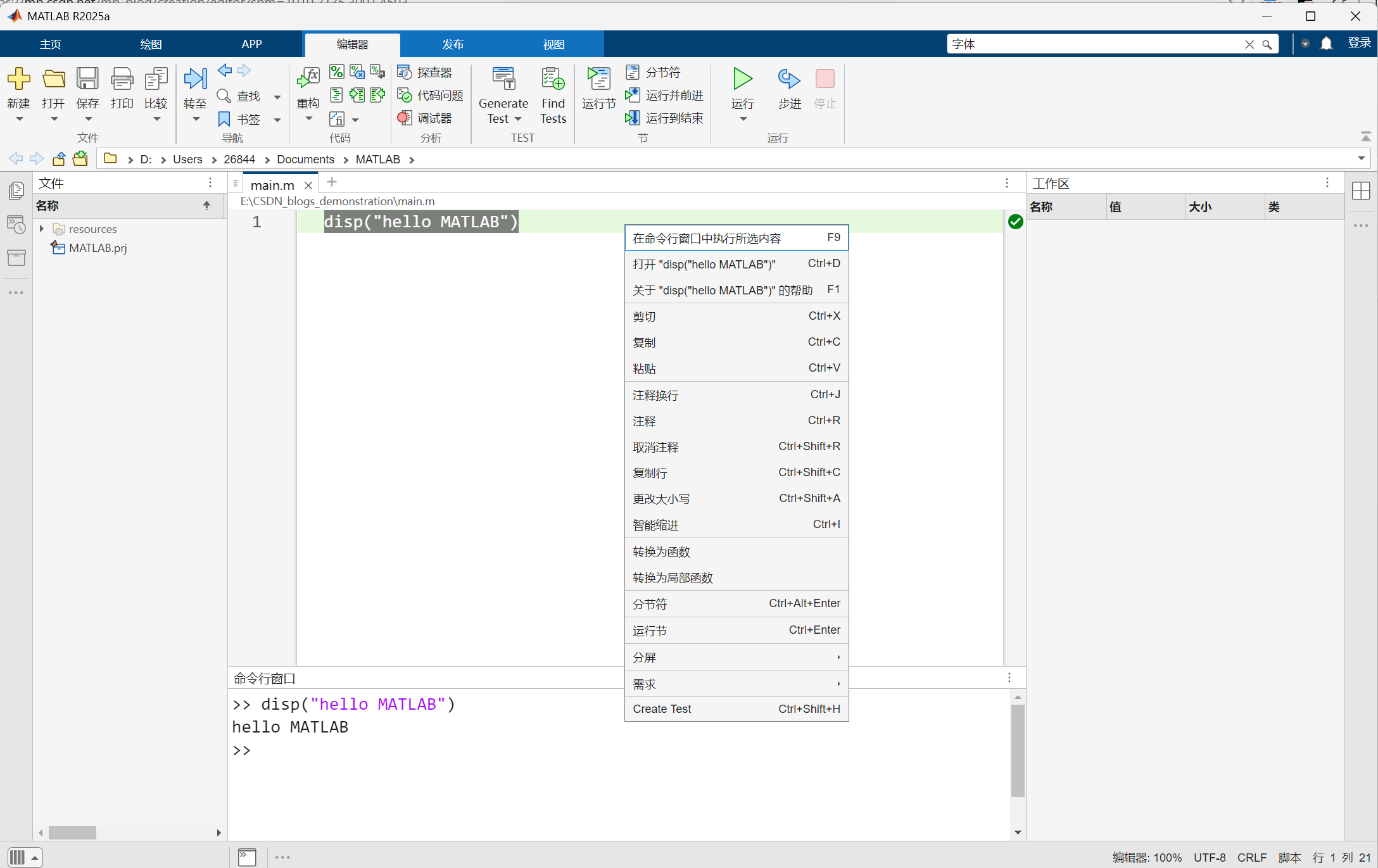Viewport: 1378px width, 868px height.
Task: Click the Save (保存) disk icon
Action: pyautogui.click(x=87, y=79)
